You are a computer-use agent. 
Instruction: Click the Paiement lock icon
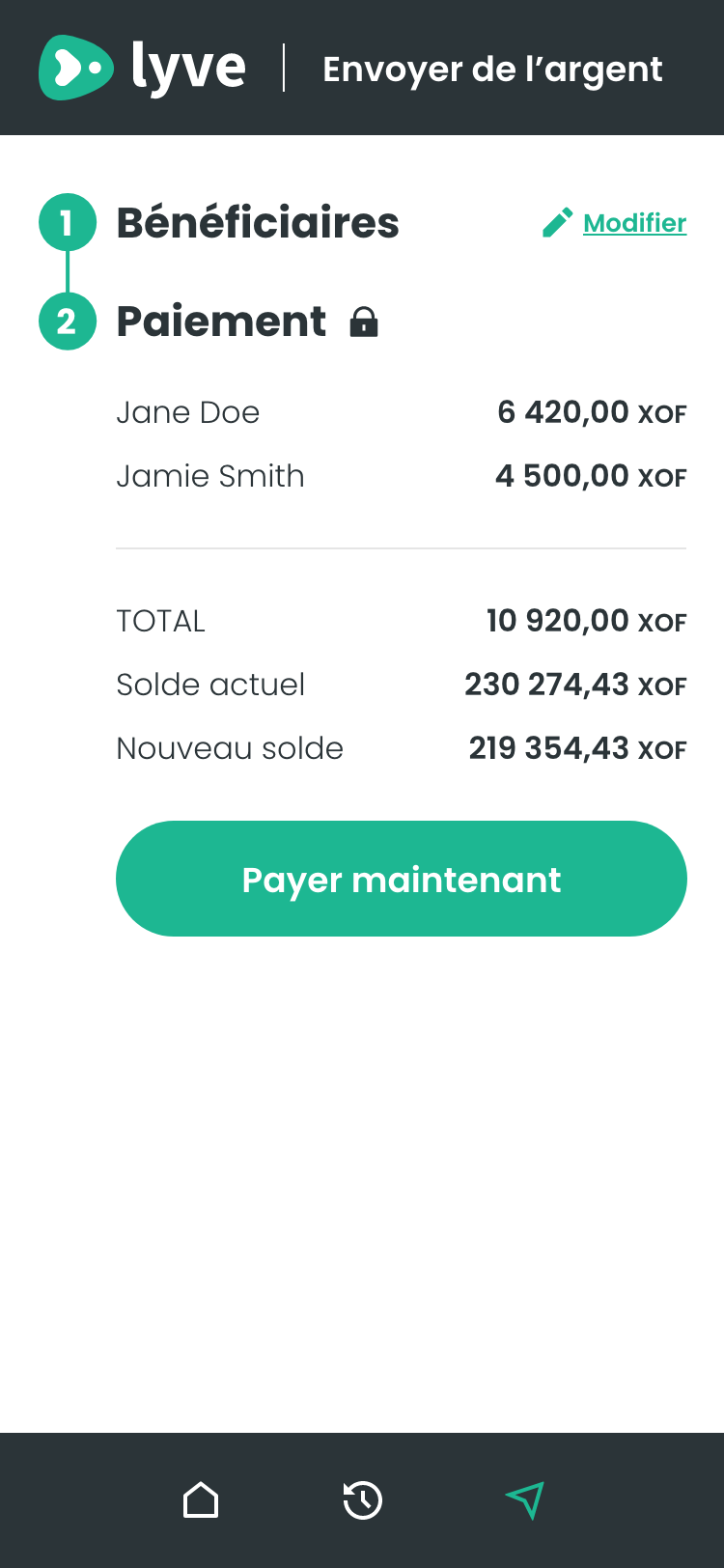click(364, 322)
